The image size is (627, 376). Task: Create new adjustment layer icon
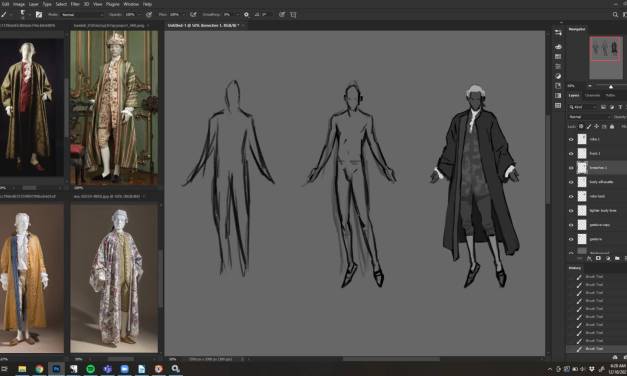(608, 258)
